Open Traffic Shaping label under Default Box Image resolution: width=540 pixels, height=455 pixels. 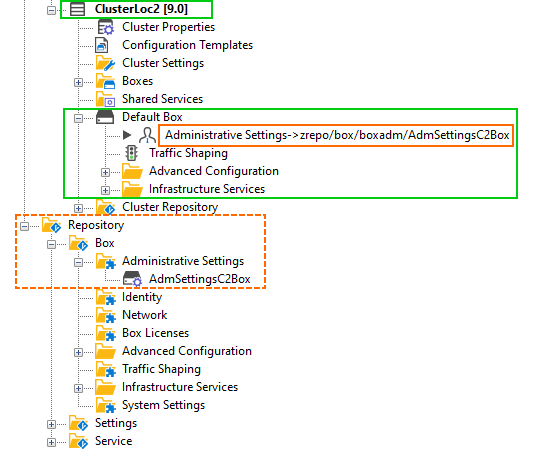pyautogui.click(x=188, y=153)
